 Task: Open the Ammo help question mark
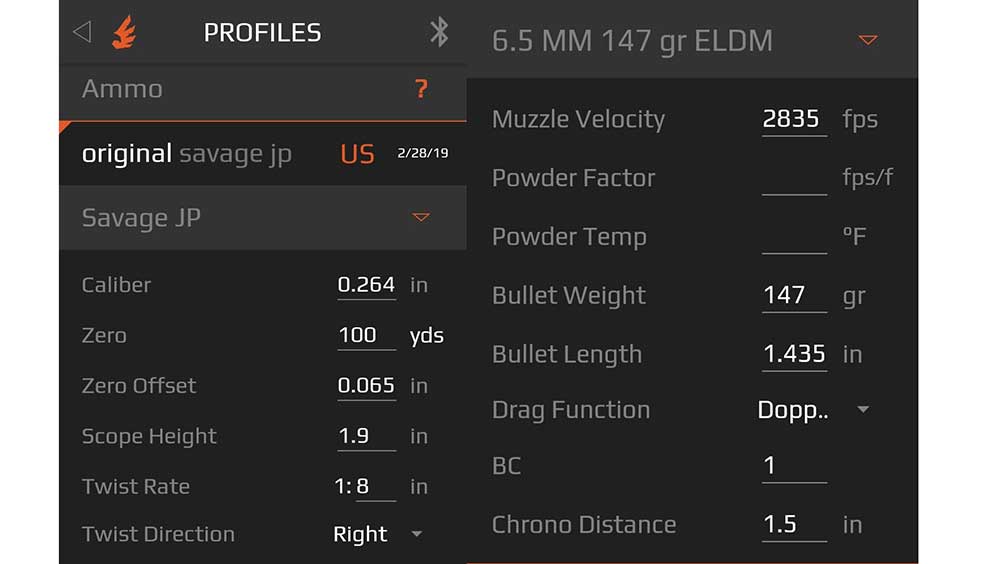(421, 89)
